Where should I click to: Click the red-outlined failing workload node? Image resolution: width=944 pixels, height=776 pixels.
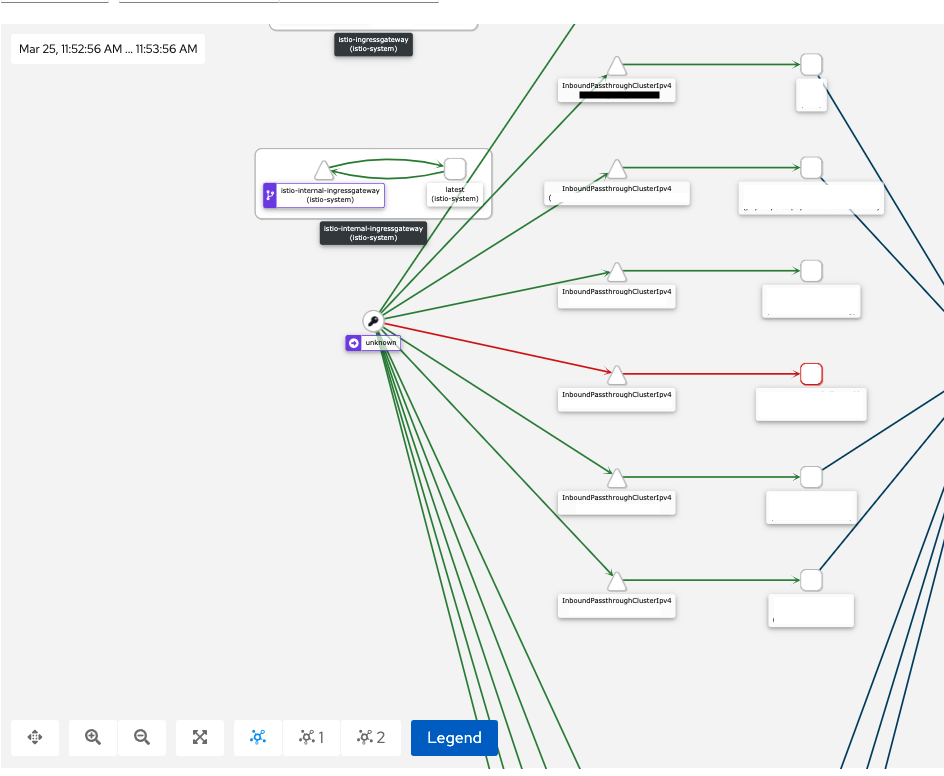tap(811, 374)
